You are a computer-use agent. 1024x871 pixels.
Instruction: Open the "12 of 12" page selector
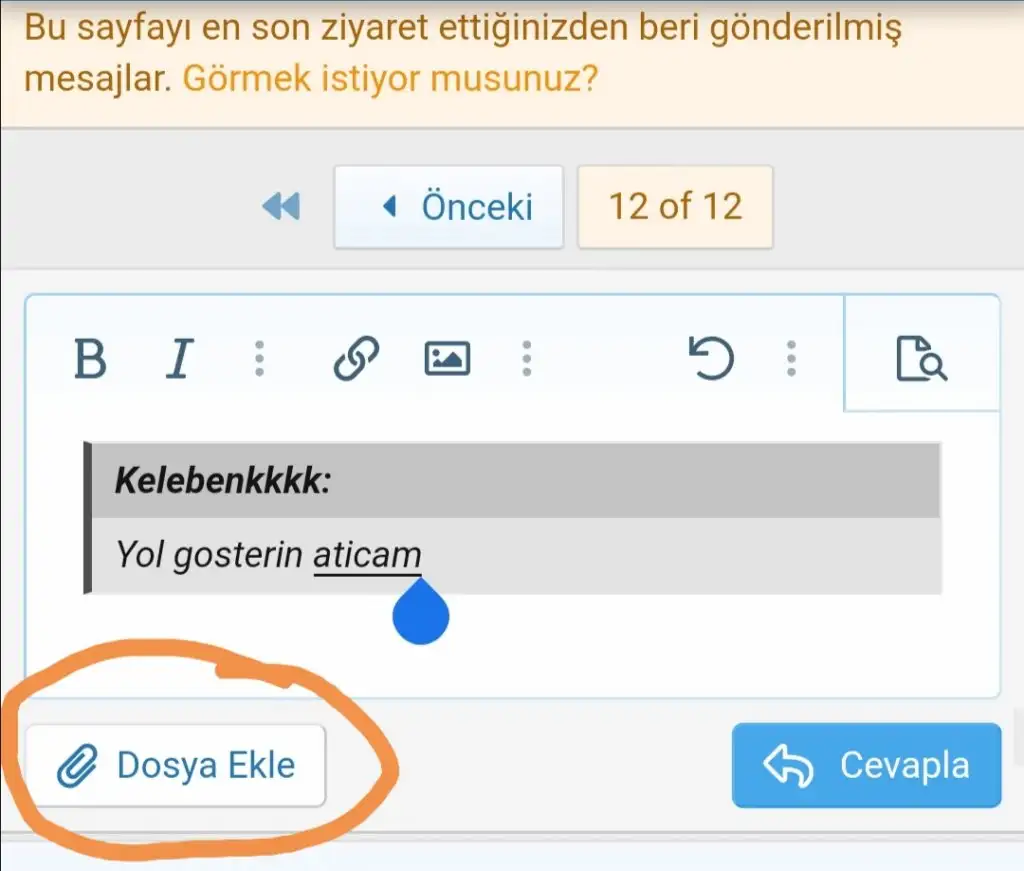675,207
